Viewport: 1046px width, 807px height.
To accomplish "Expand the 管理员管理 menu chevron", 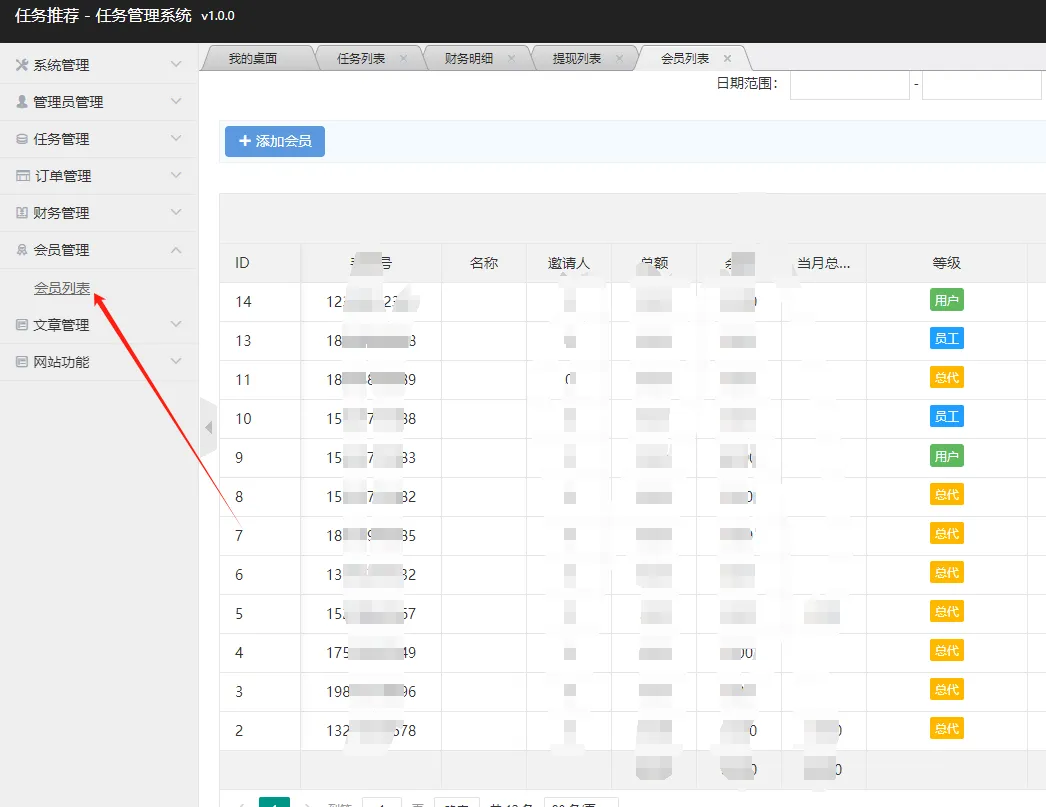I will point(176,101).
